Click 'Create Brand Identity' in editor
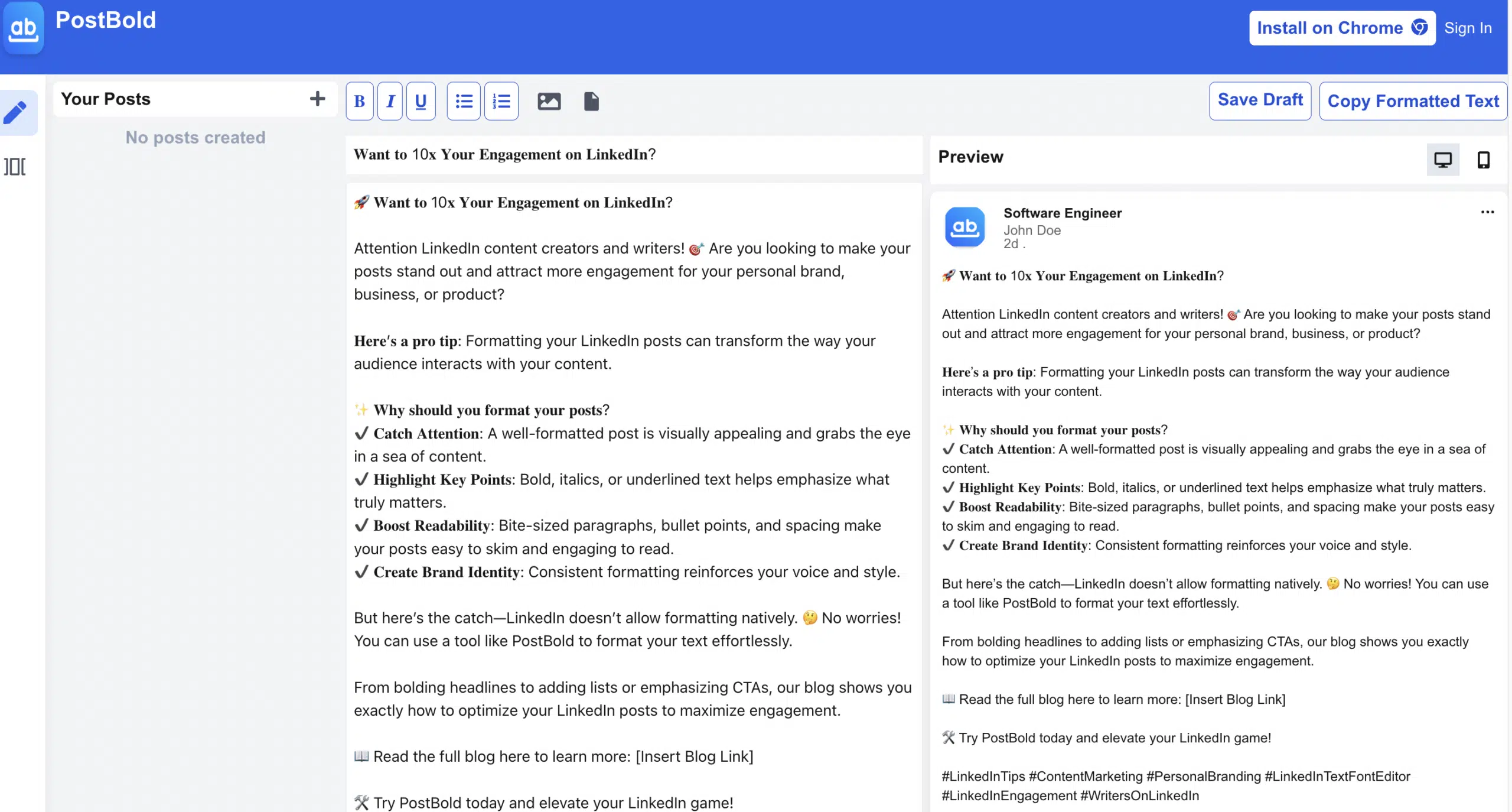1512x812 pixels. coord(446,572)
